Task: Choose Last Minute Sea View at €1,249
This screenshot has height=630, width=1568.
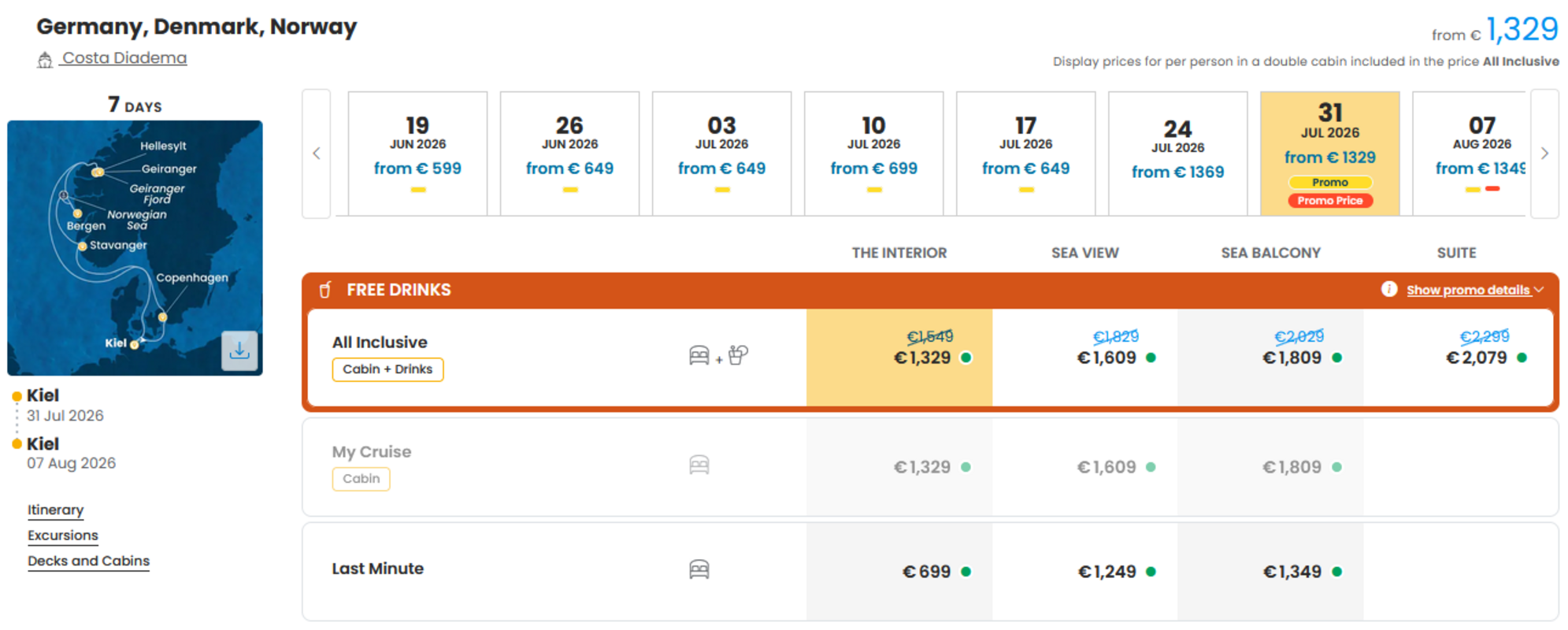Action: tap(1085, 572)
